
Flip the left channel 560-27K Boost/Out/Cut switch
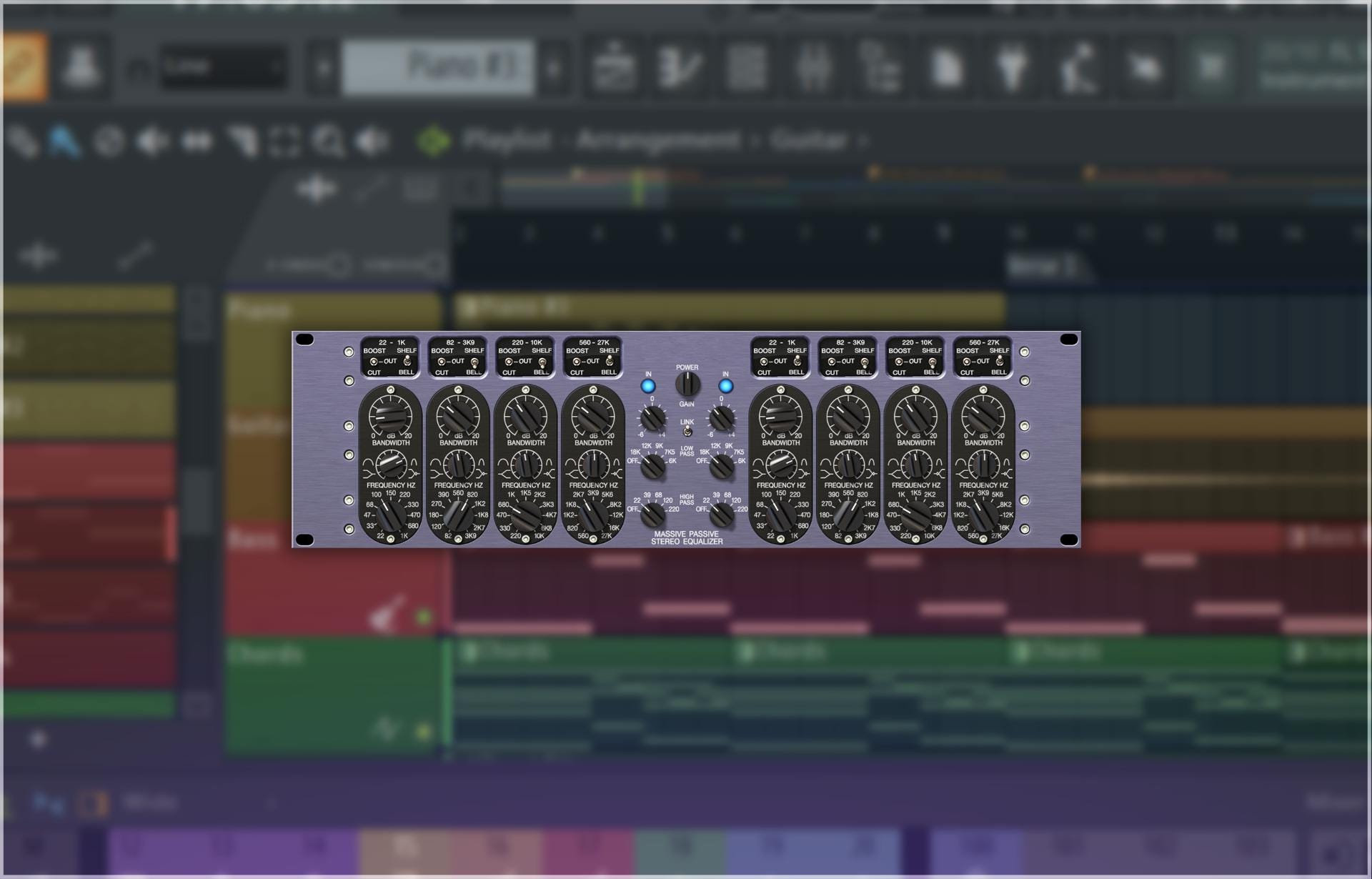576,362
